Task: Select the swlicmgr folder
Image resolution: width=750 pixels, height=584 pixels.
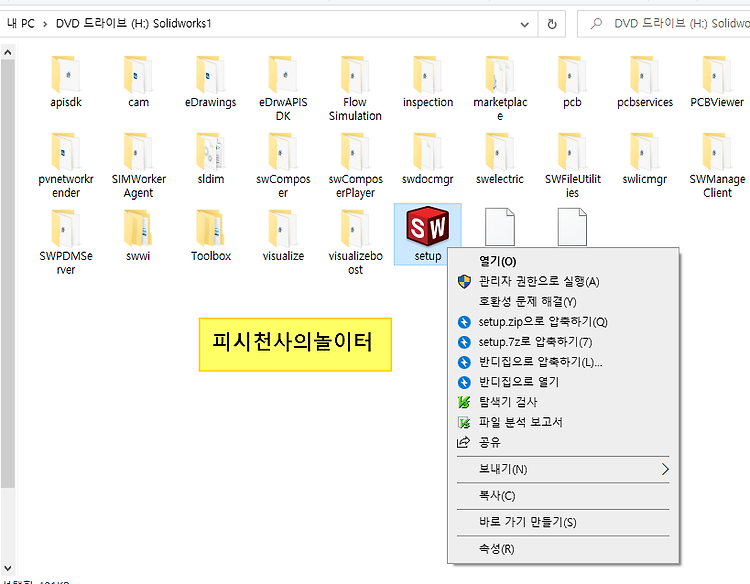Action: pyautogui.click(x=644, y=159)
